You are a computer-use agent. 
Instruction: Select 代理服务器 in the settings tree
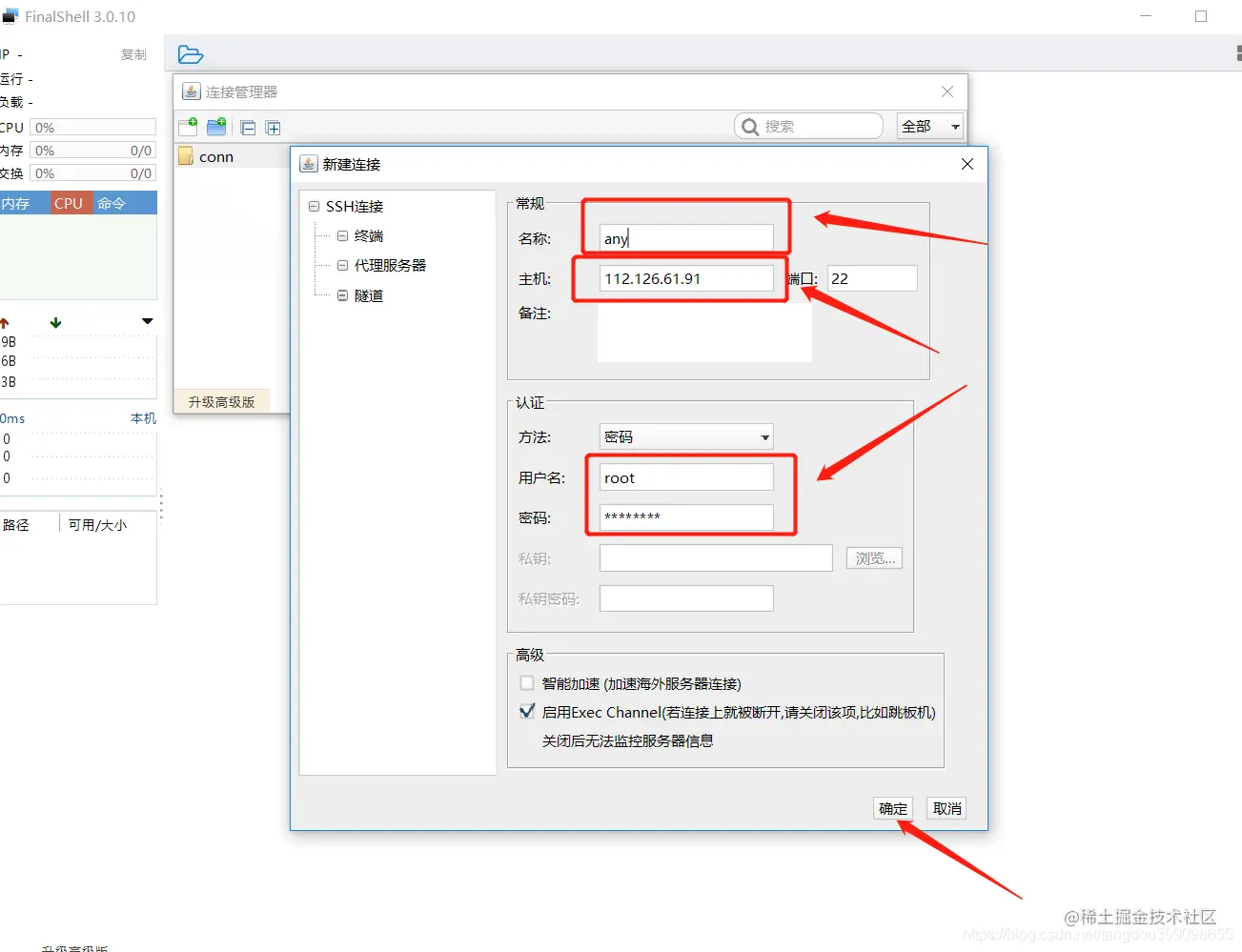[x=390, y=265]
